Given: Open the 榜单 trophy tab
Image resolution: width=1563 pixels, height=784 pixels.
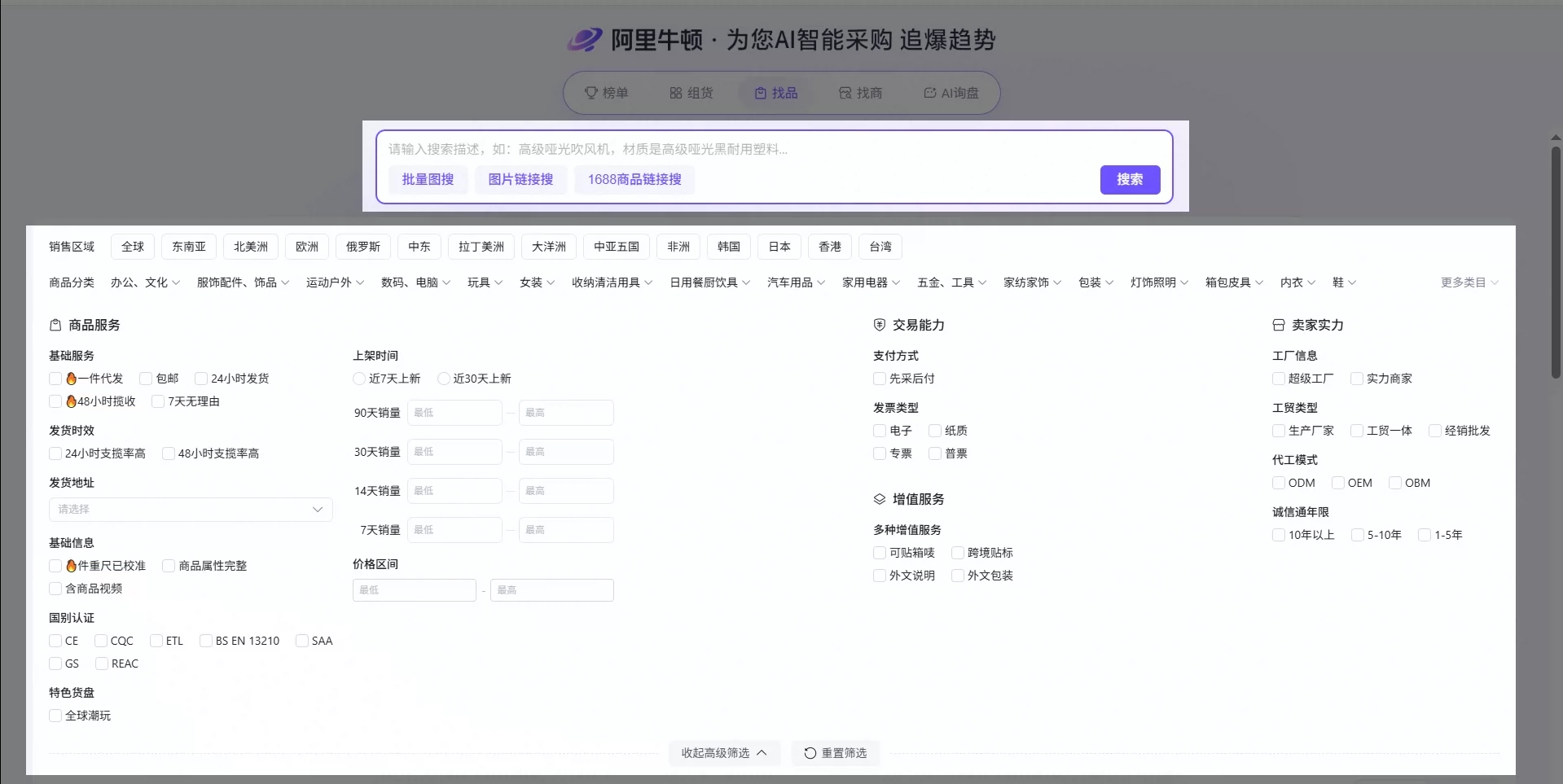Looking at the screenshot, I should click(x=607, y=93).
